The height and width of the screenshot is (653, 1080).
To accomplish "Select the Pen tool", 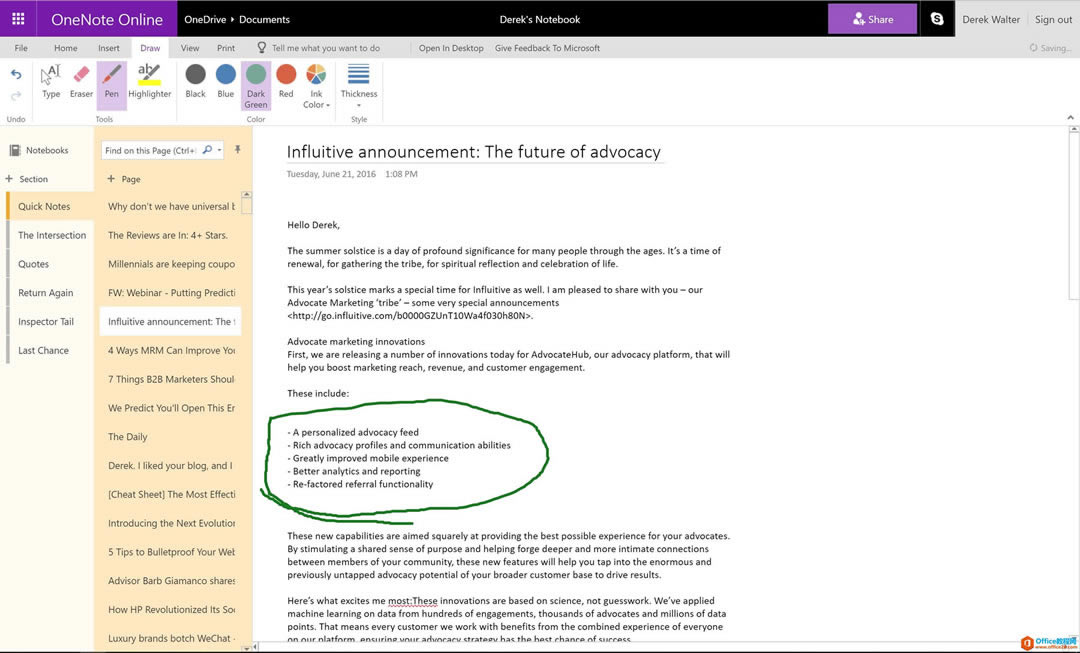I will click(111, 82).
